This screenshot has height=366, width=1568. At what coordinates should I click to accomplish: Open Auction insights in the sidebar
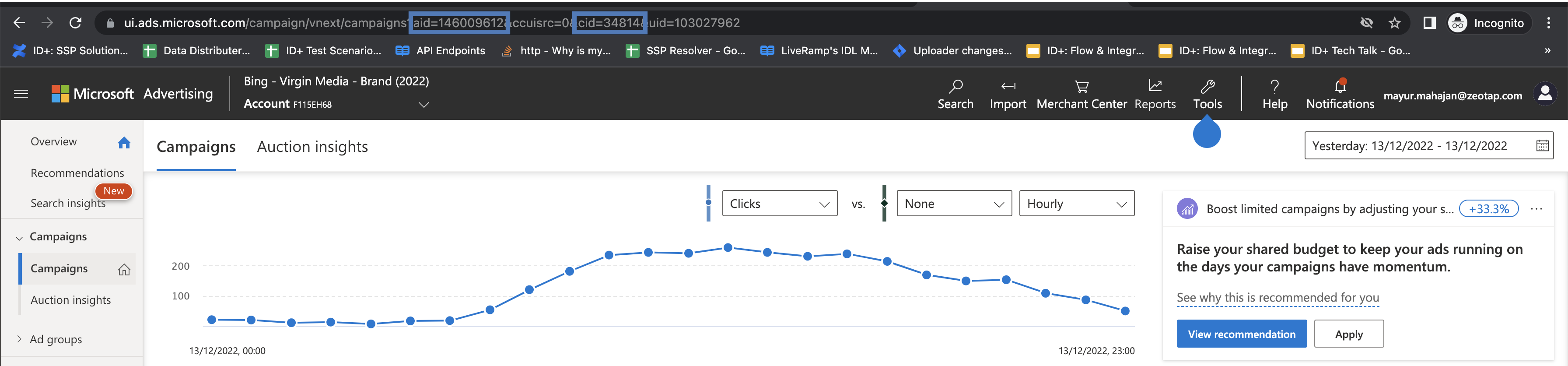click(70, 299)
